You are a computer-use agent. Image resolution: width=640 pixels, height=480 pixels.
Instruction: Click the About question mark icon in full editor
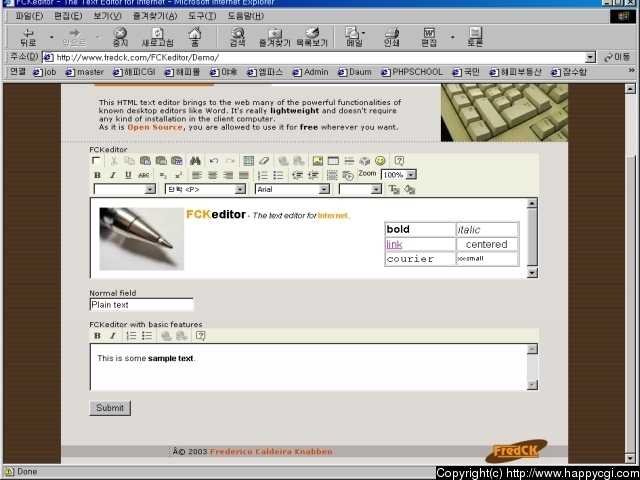[399, 161]
